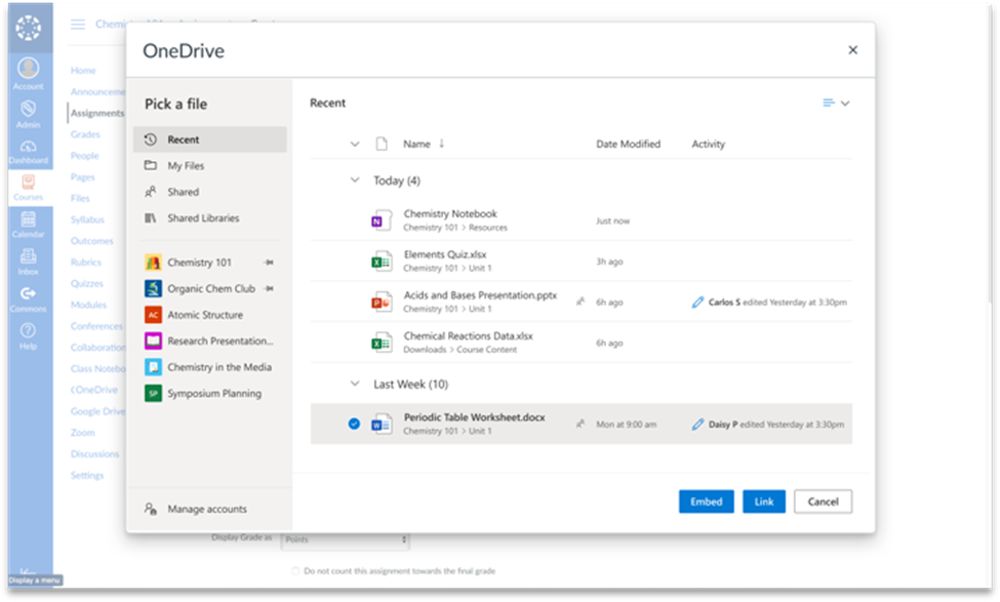This screenshot has width=1000, height=602.
Task: Click the OneNote icon for Chemistry Notebook
Action: pyautogui.click(x=381, y=221)
